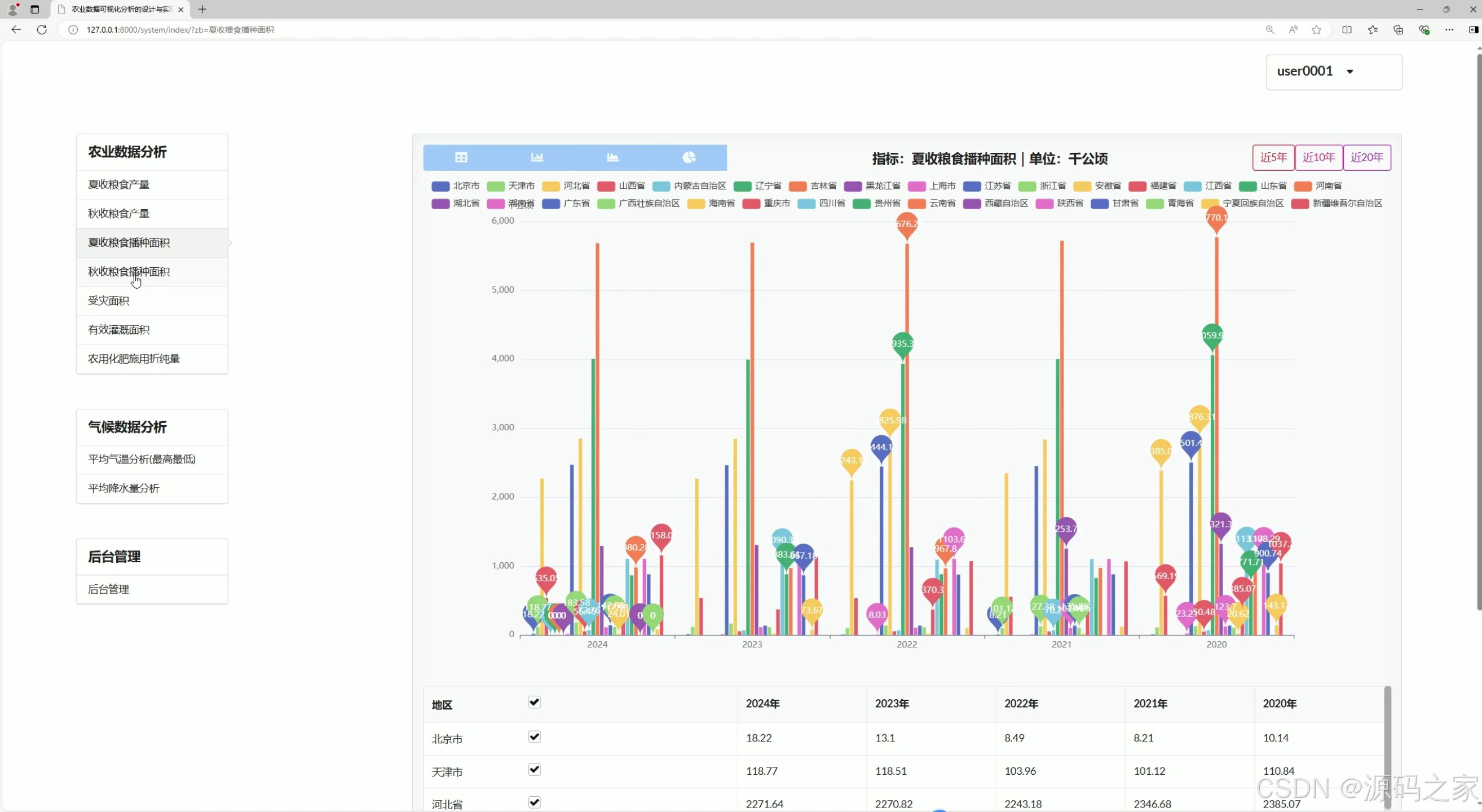1482x812 pixels.
Task: Toggle 河南省 legend color swatch
Action: [1303, 186]
